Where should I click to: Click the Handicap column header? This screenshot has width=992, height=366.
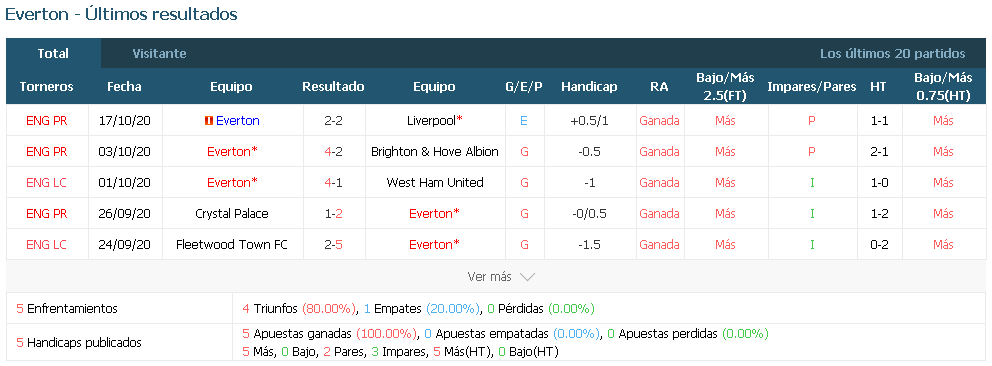(x=589, y=87)
